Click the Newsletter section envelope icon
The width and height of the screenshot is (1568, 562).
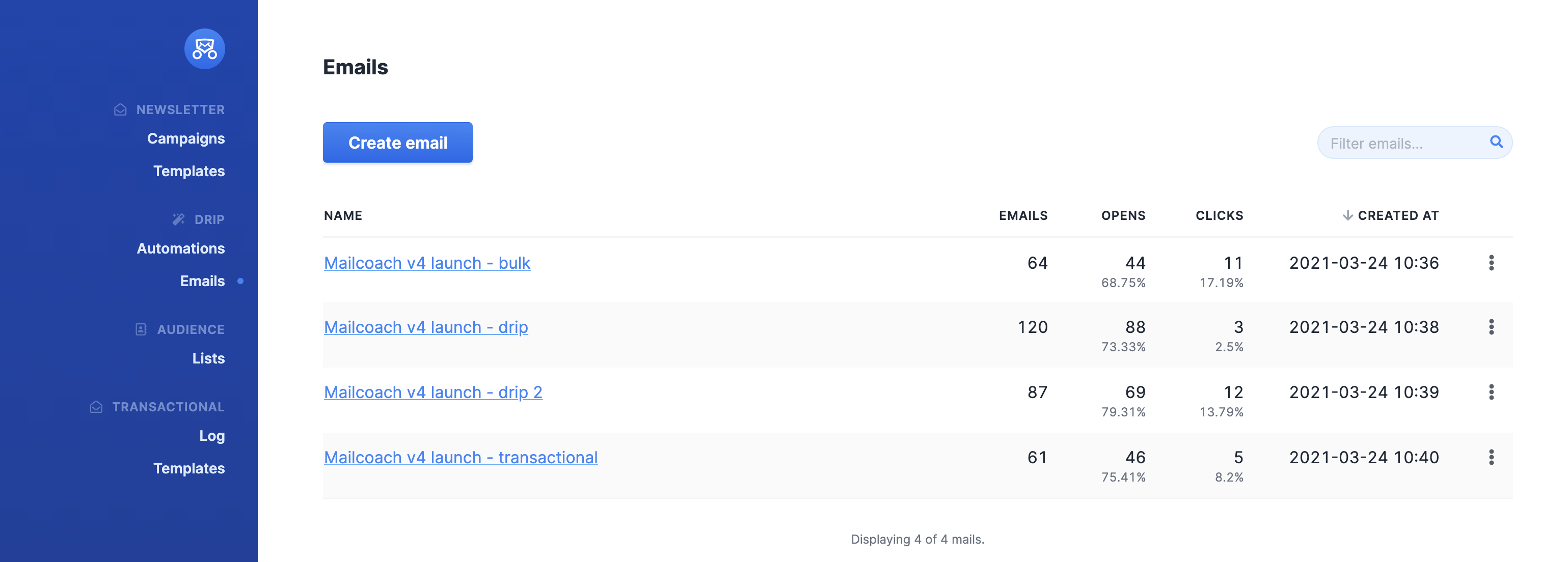[x=121, y=109]
